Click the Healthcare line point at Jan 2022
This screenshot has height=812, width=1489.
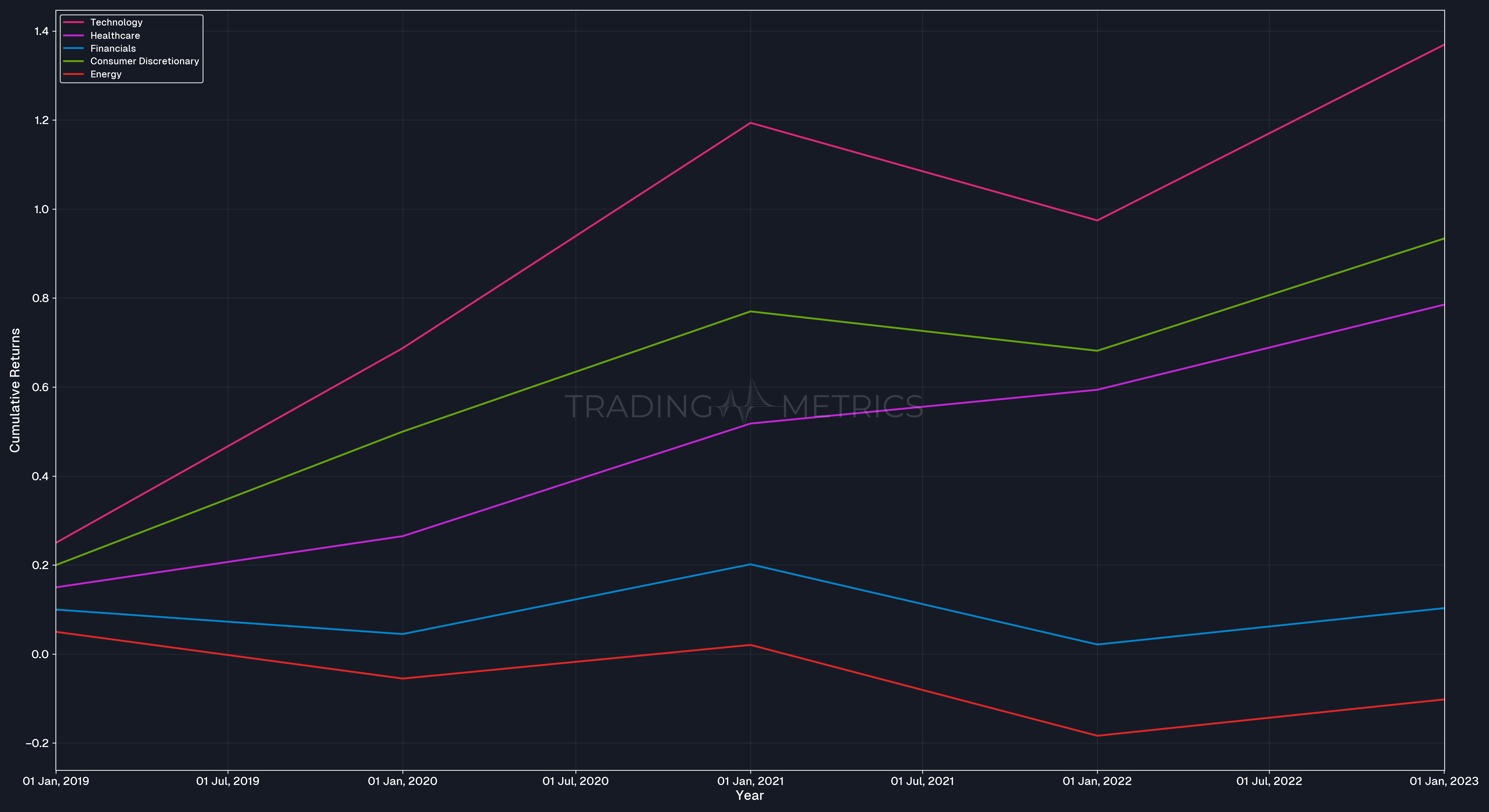point(1097,390)
